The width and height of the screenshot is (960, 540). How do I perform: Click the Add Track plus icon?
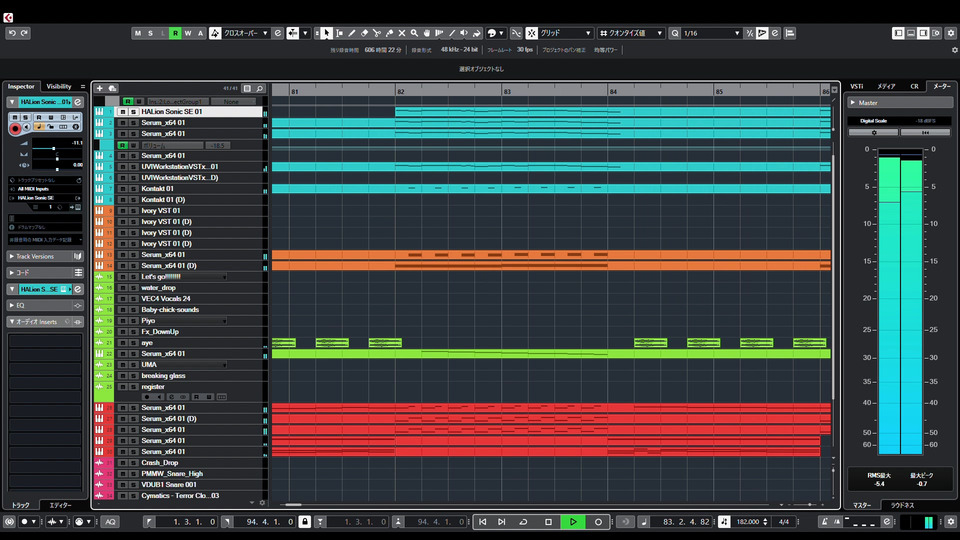pos(99,88)
